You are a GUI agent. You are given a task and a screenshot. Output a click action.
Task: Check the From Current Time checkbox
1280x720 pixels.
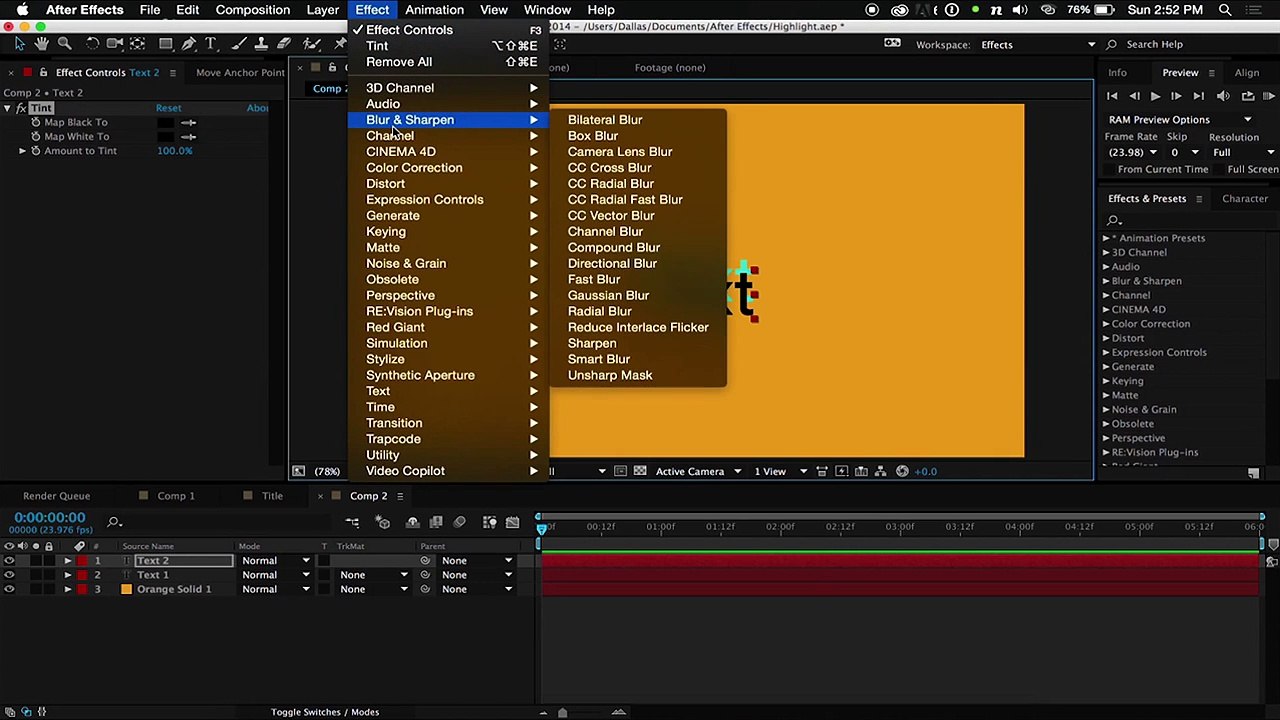[1109, 170]
